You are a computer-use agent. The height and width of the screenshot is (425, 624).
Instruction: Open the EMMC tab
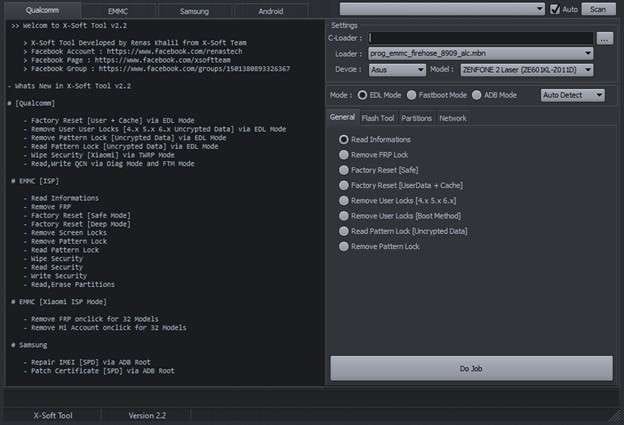[x=118, y=11]
